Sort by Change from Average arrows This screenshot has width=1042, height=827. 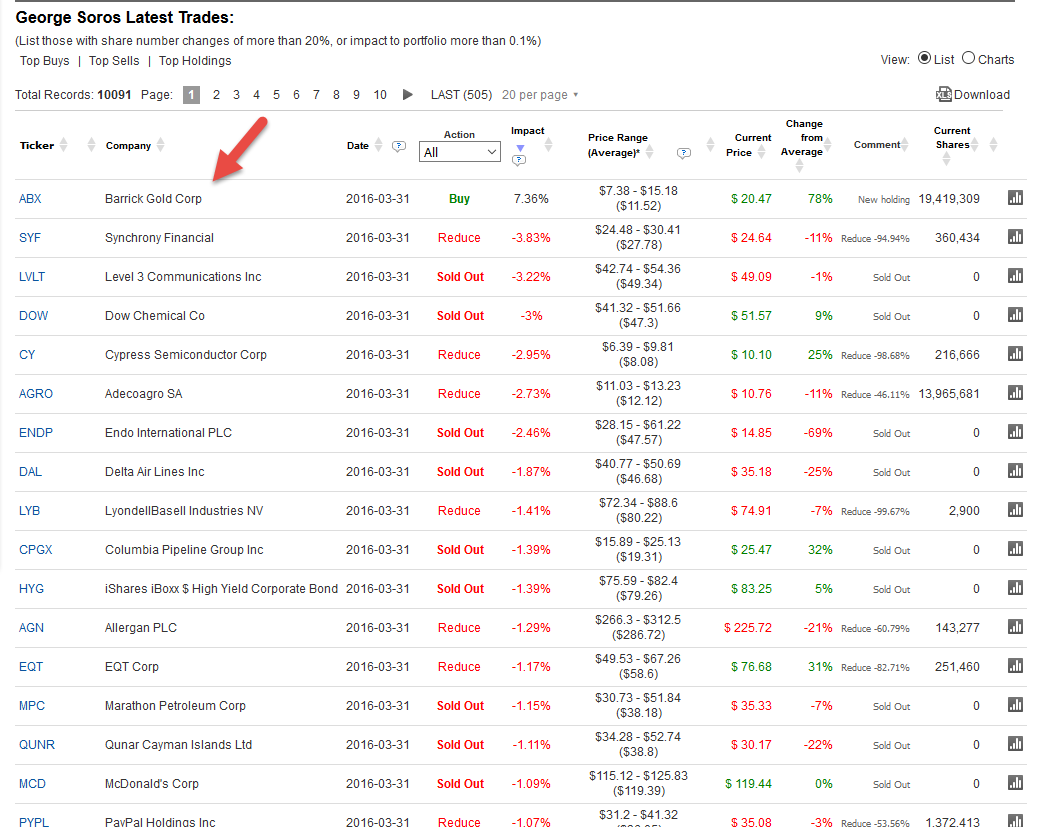click(x=827, y=145)
